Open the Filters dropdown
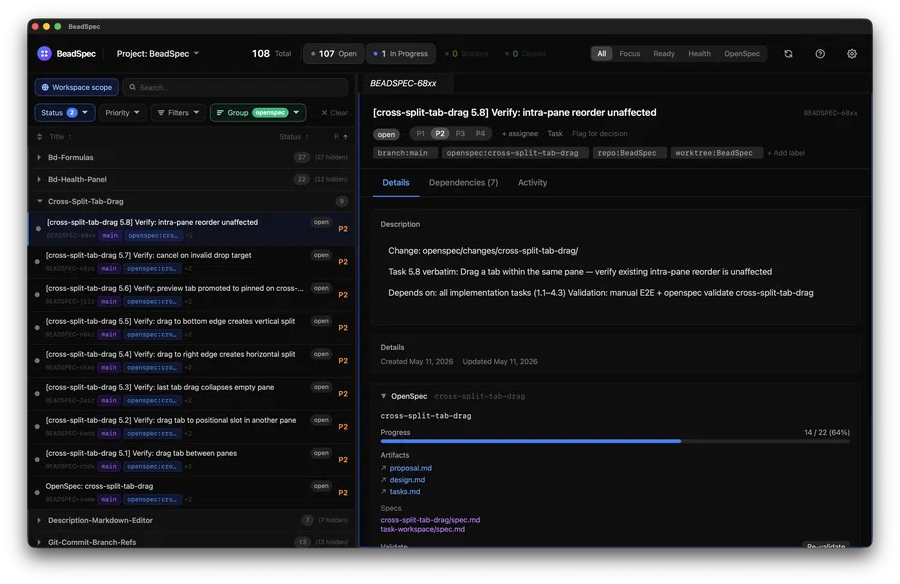This screenshot has height=584, width=900. click(178, 113)
